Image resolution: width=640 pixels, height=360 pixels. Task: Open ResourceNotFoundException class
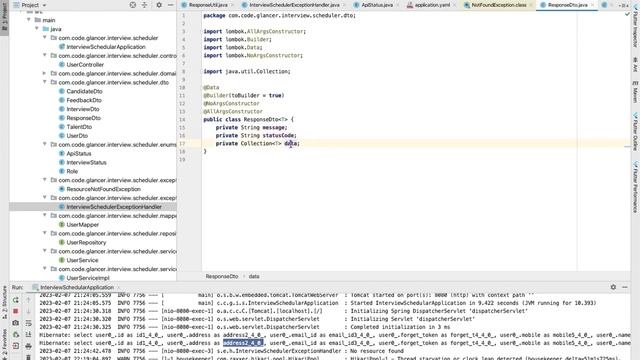tap(103, 189)
